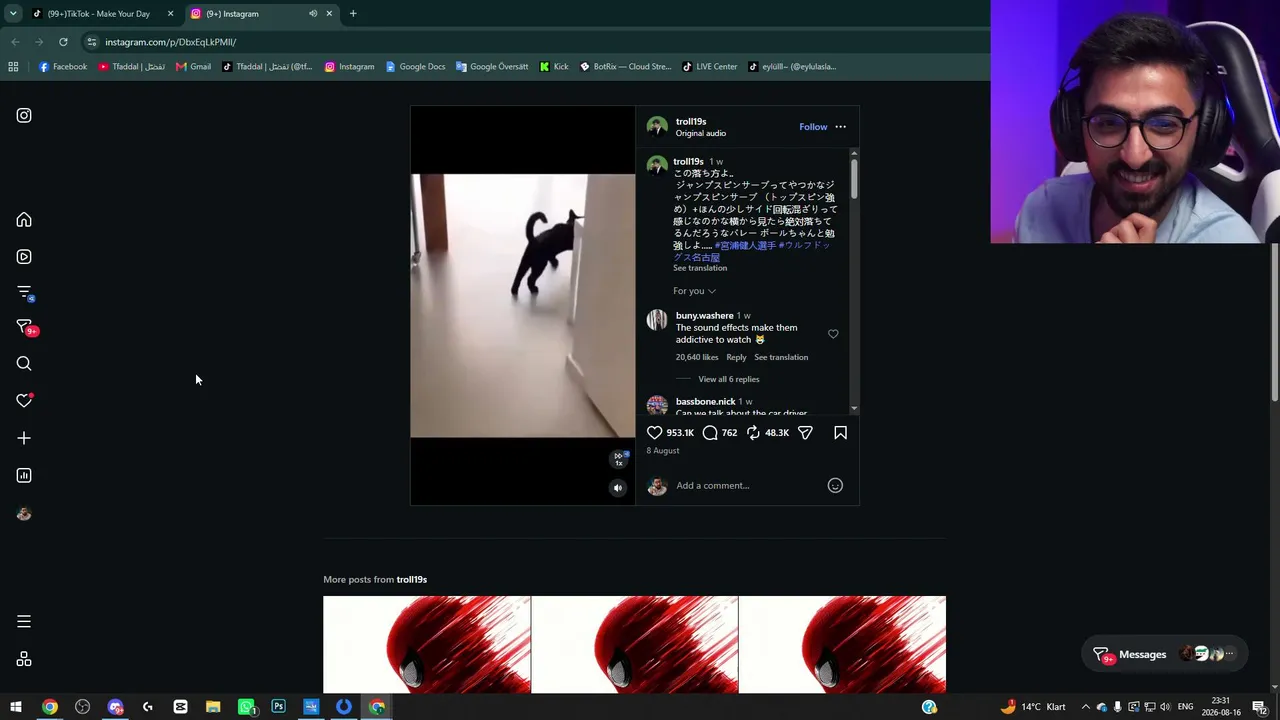Screen dimensions: 1280x720
Task: Open the Messages floating button
Action: (1165, 654)
